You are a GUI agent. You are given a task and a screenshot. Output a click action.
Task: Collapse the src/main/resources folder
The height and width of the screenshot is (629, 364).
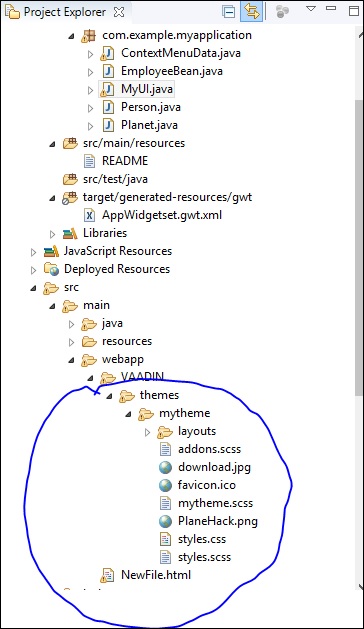[x=53, y=144]
